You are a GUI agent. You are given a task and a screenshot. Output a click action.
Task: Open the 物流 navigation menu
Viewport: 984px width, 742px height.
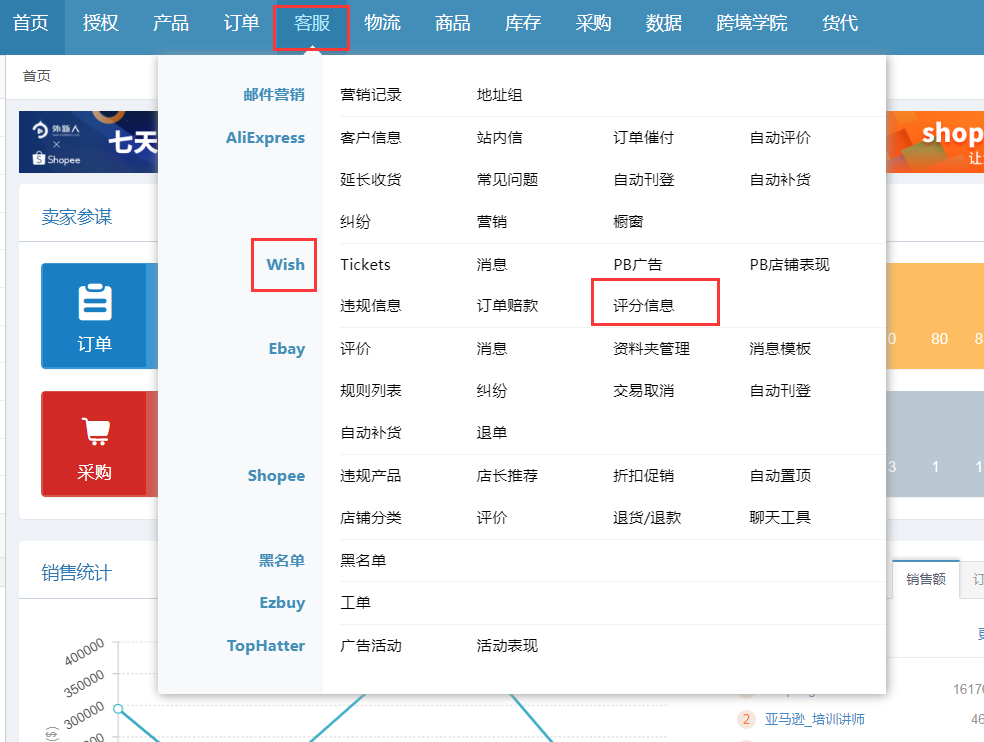tap(382, 23)
